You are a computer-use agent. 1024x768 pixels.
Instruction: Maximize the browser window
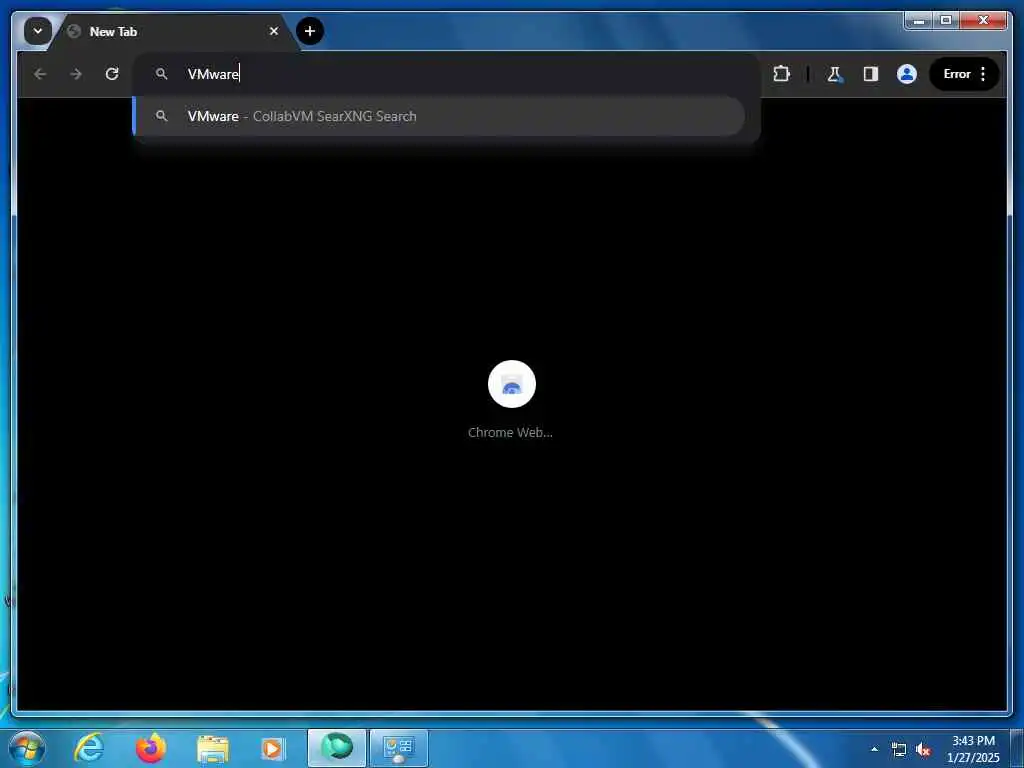click(946, 20)
